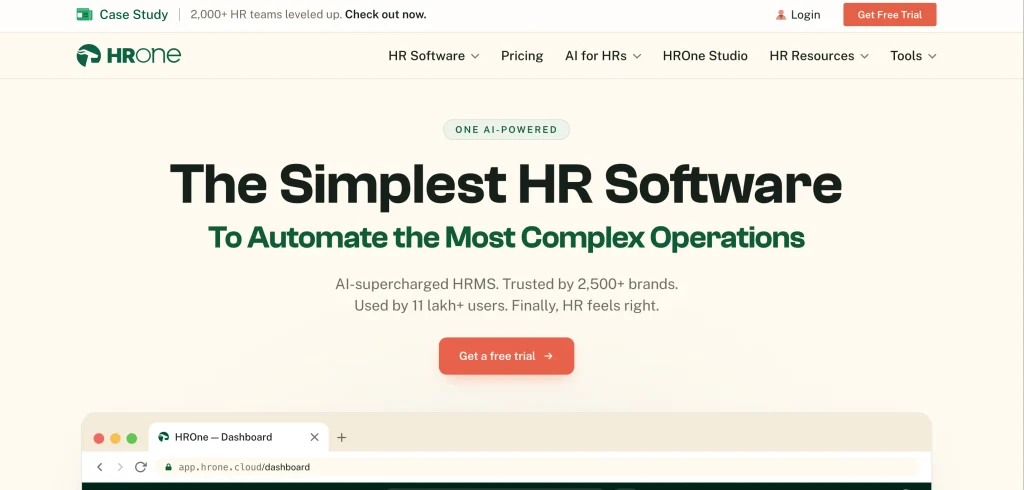Click the padlock icon in address bar
1024x490 pixels.
tap(168, 467)
